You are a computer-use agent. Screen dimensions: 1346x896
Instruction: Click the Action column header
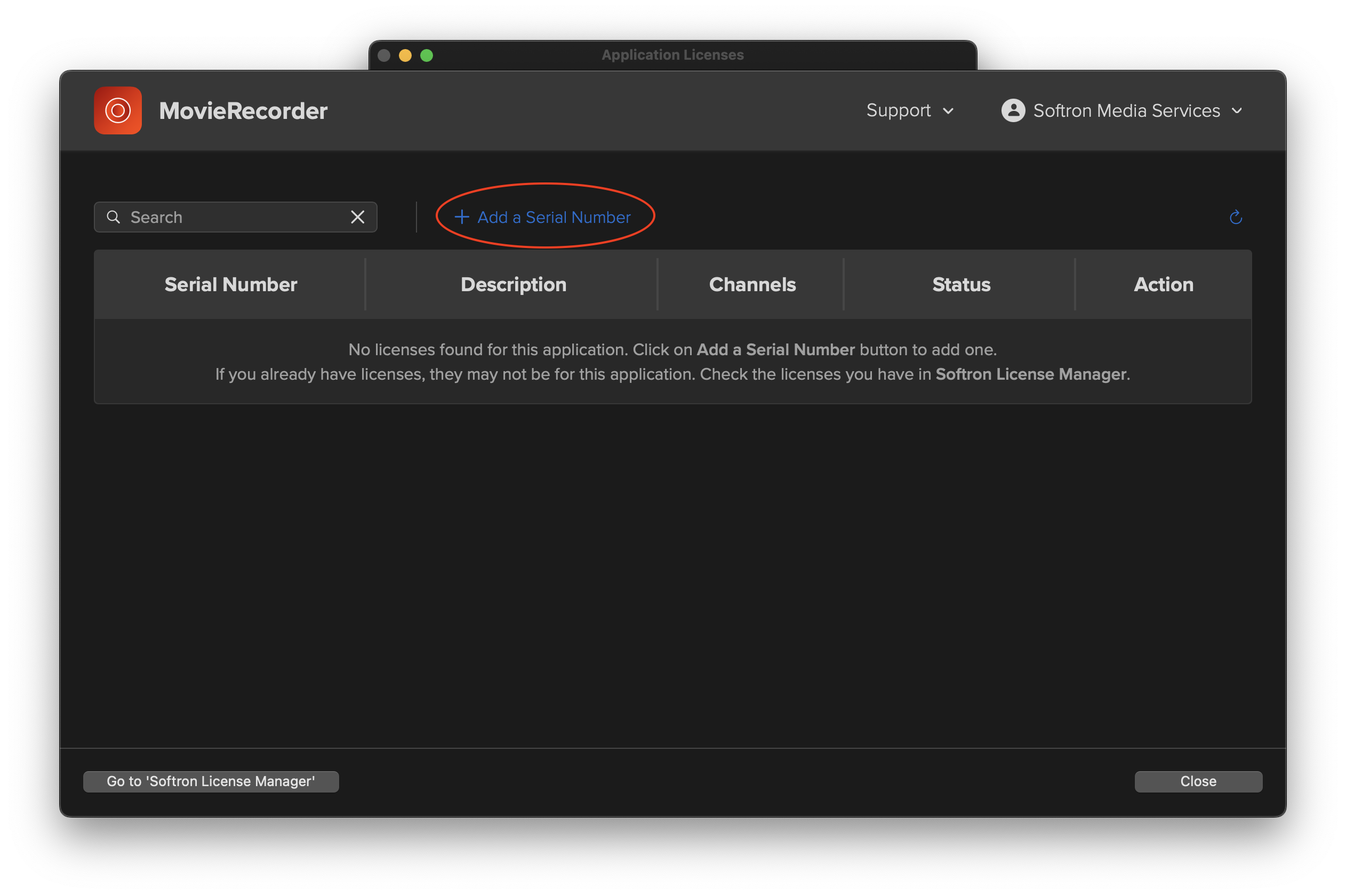tap(1164, 285)
